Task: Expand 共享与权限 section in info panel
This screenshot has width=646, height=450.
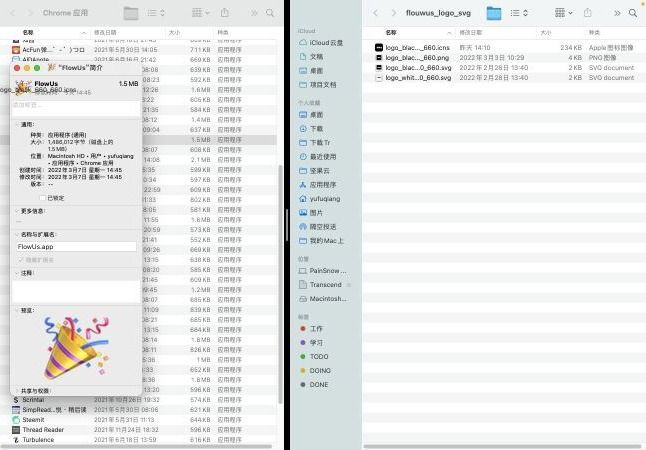Action: pyautogui.click(x=17, y=391)
